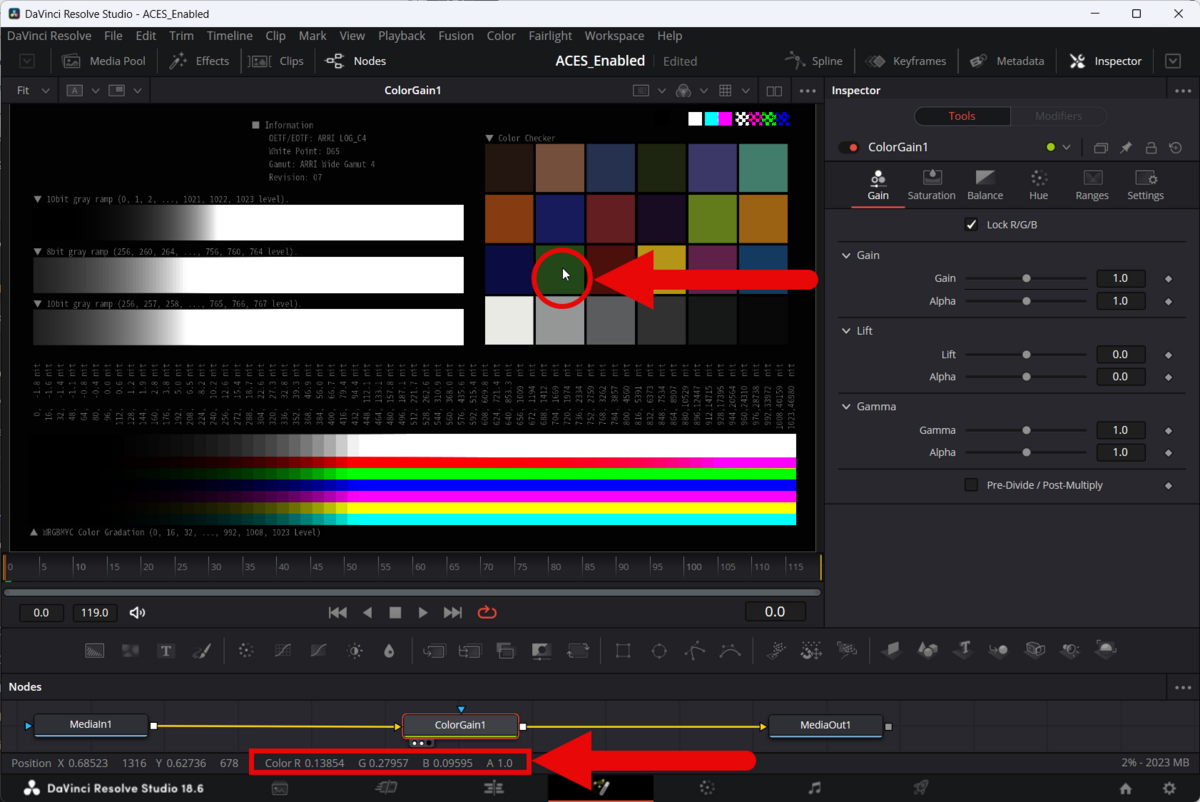The image size is (1200, 802).
Task: Toggle Gain keyframe diamond
Action: [1168, 279]
